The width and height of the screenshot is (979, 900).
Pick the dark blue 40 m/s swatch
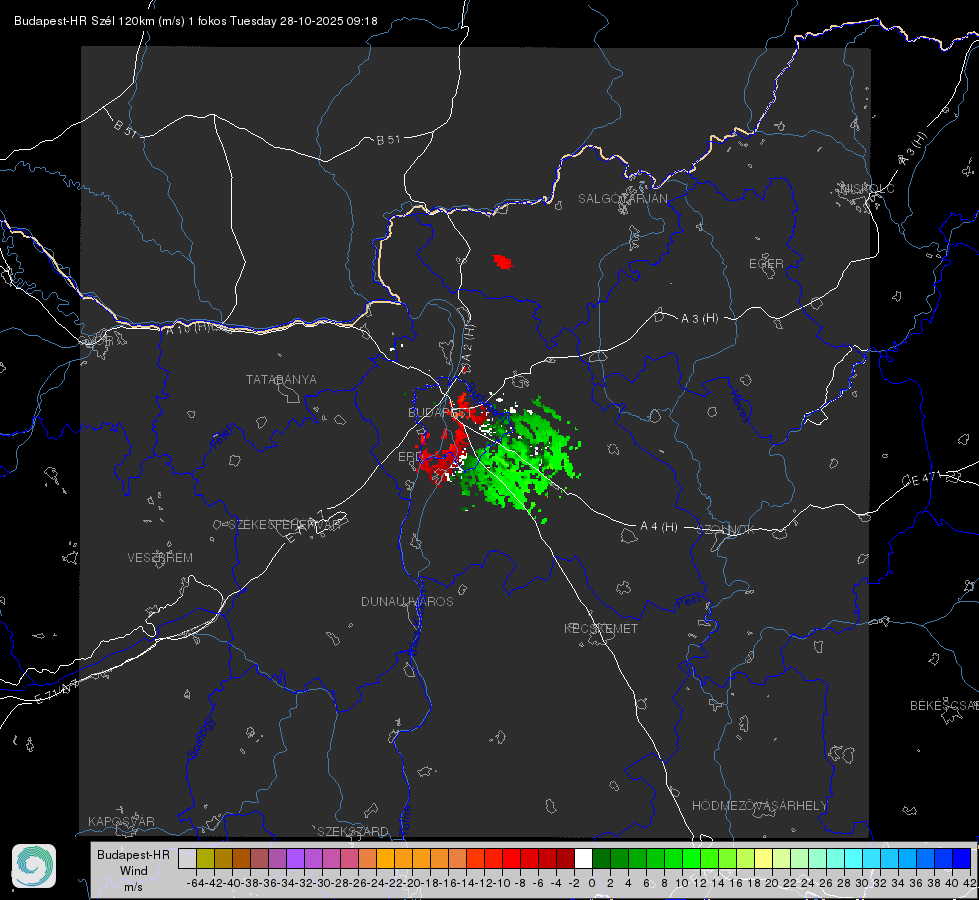click(961, 858)
